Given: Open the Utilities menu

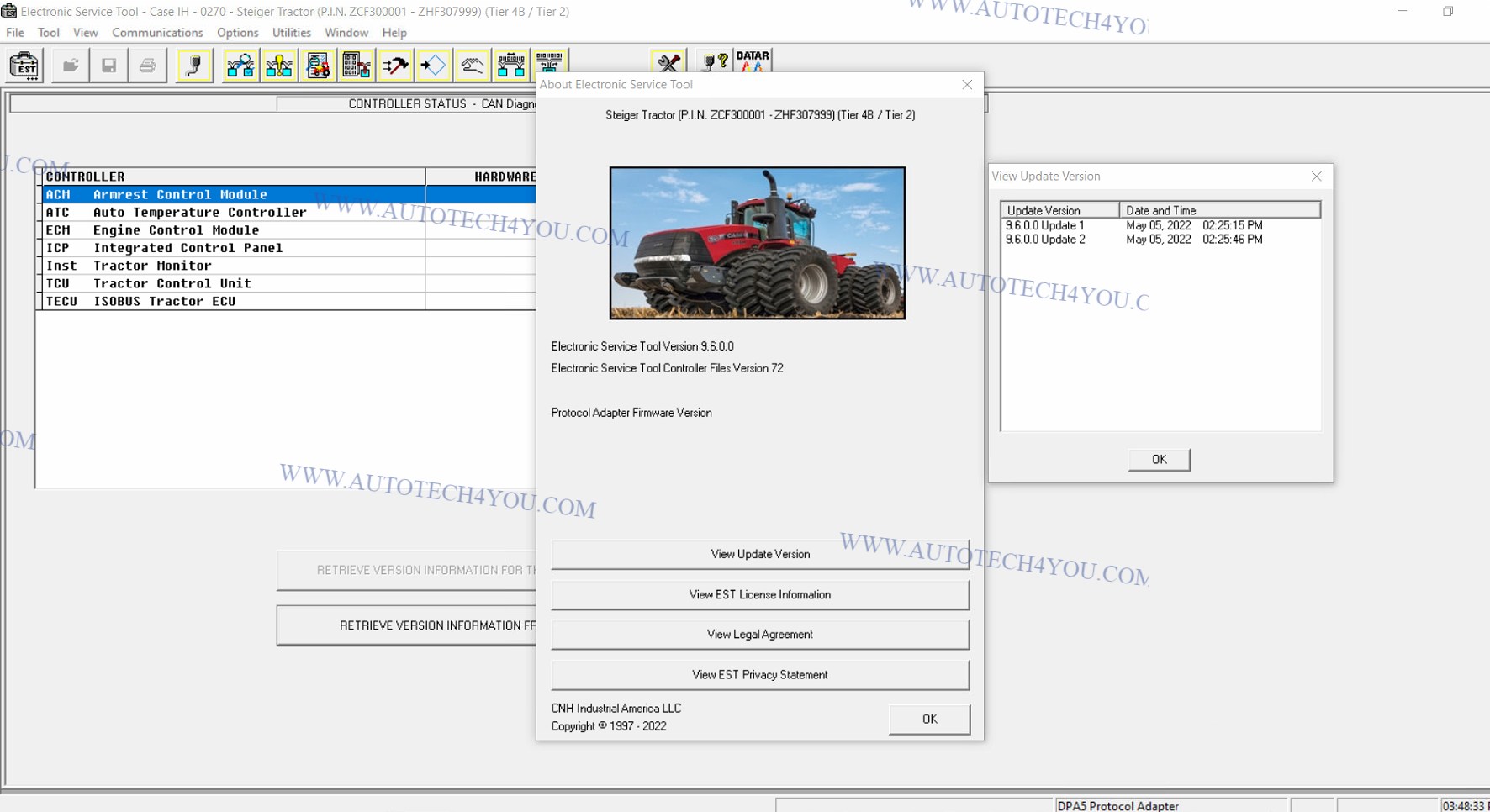Looking at the screenshot, I should click(291, 33).
